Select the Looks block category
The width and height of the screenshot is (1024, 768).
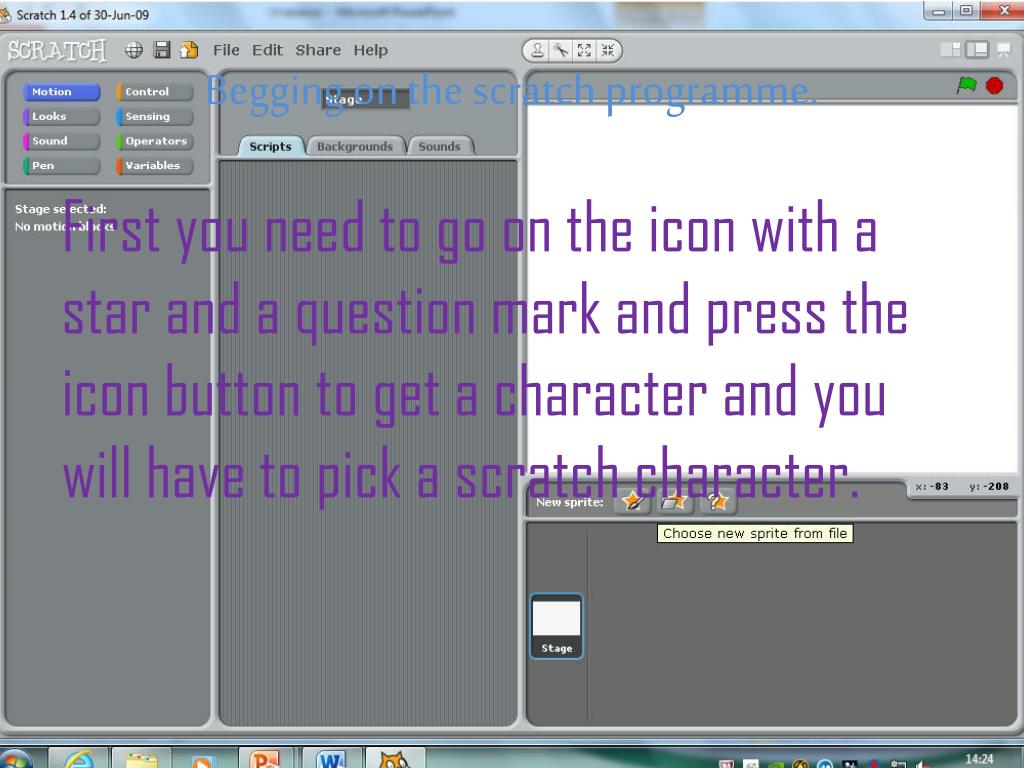pyautogui.click(x=61, y=116)
